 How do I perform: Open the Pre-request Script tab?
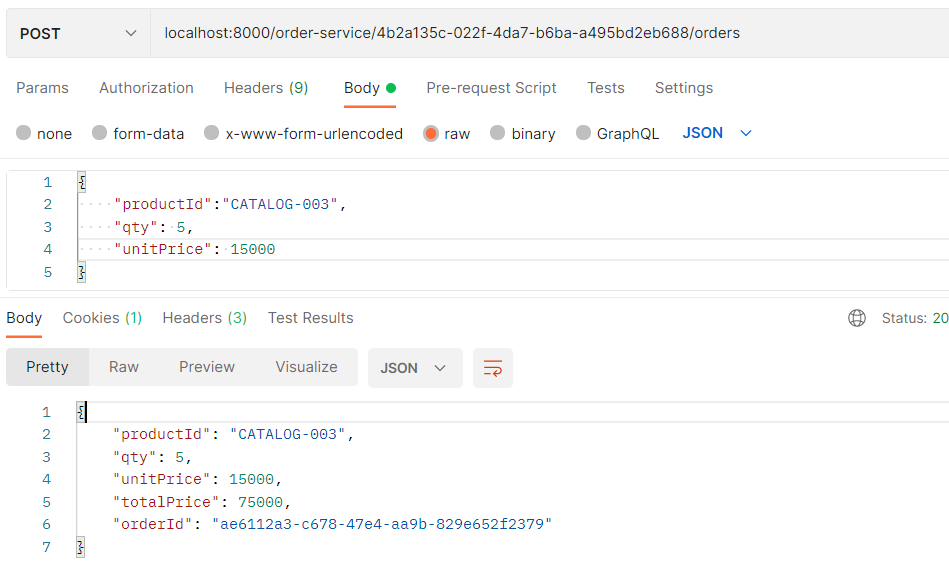[491, 88]
